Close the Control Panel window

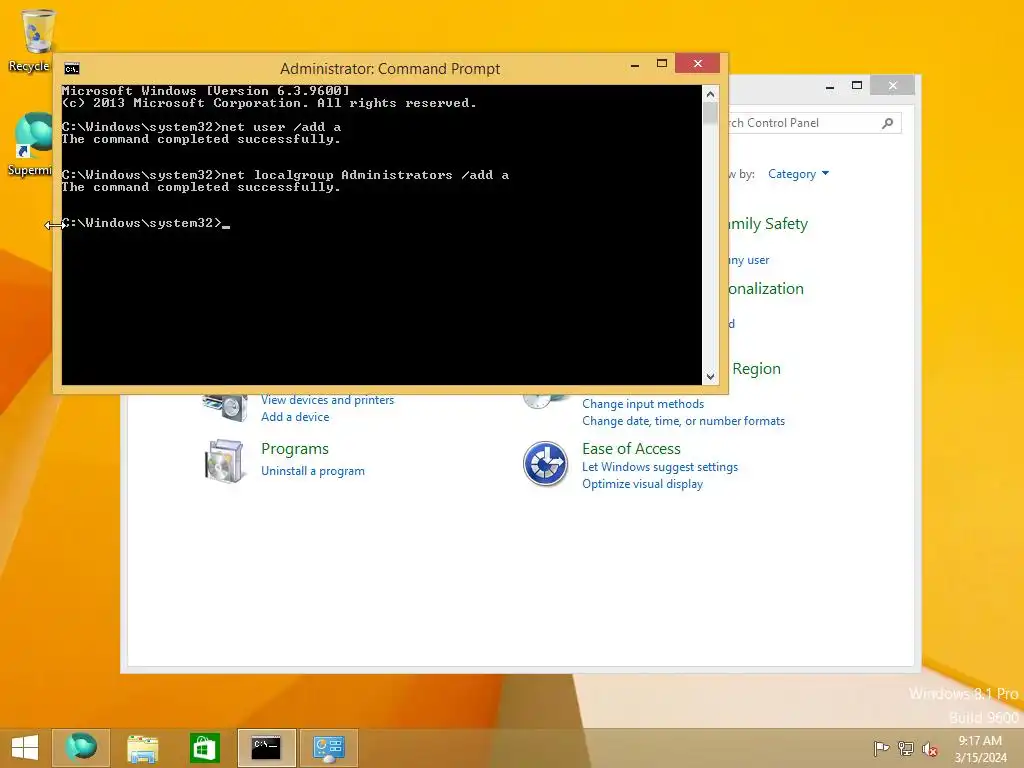pos(893,86)
